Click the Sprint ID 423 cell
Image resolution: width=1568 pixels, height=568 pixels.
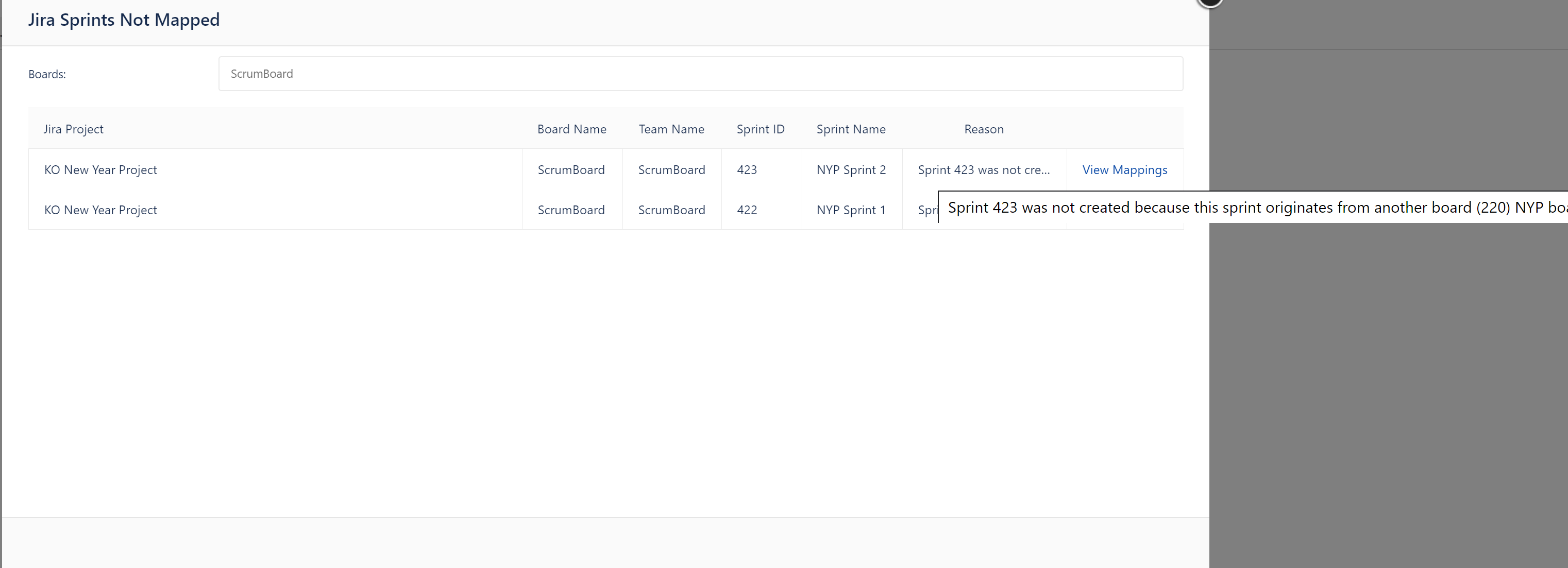coord(747,169)
